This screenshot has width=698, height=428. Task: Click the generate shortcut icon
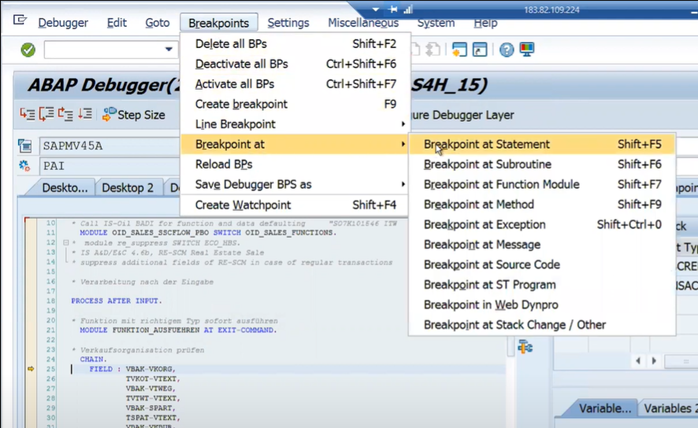point(480,49)
